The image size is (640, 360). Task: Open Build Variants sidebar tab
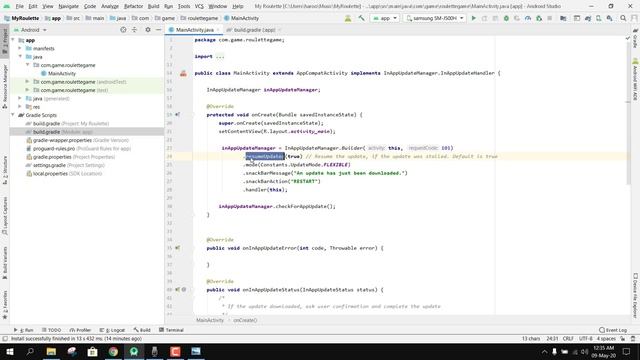click(x=5, y=263)
